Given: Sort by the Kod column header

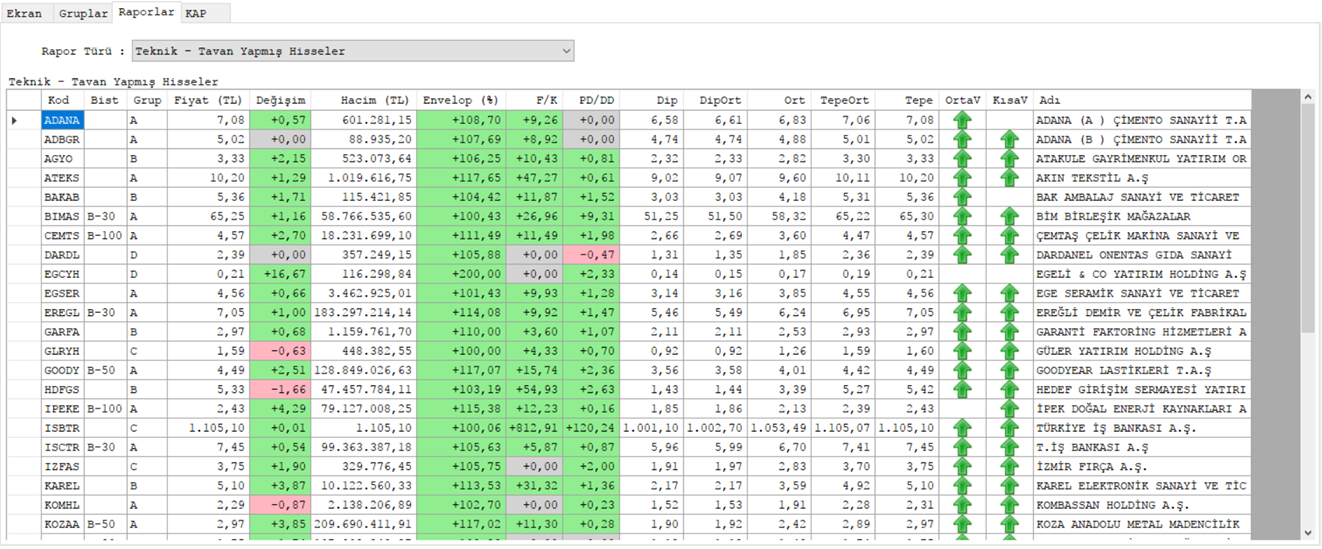Looking at the screenshot, I should pyautogui.click(x=62, y=100).
